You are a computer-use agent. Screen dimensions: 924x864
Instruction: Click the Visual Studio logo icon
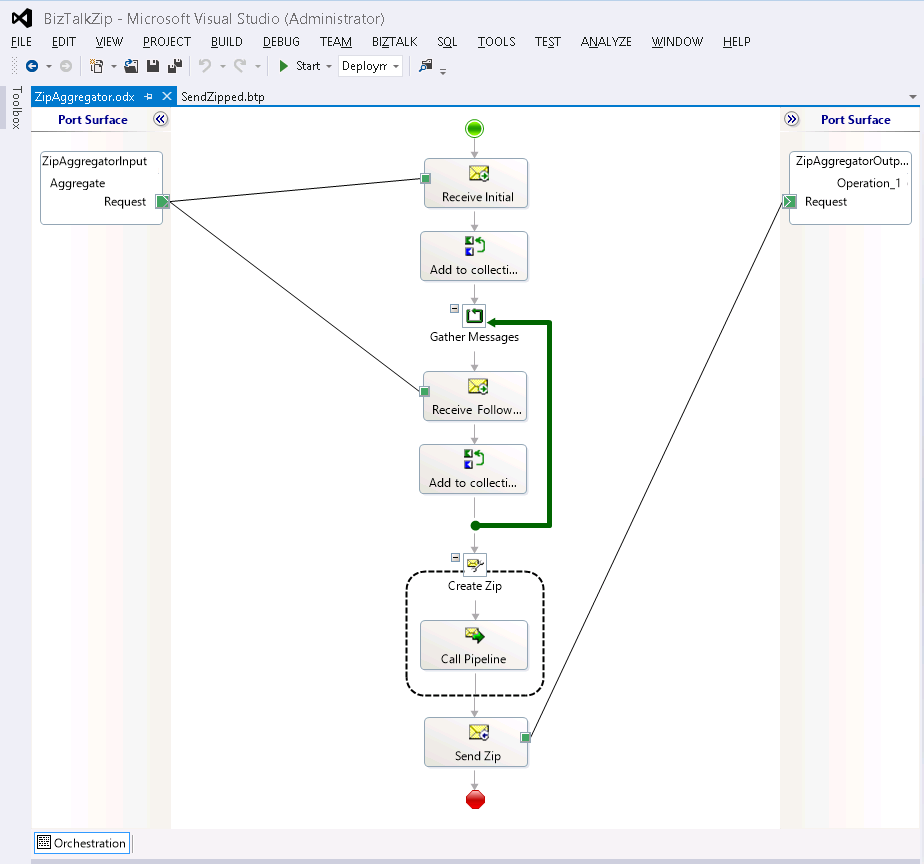22,18
